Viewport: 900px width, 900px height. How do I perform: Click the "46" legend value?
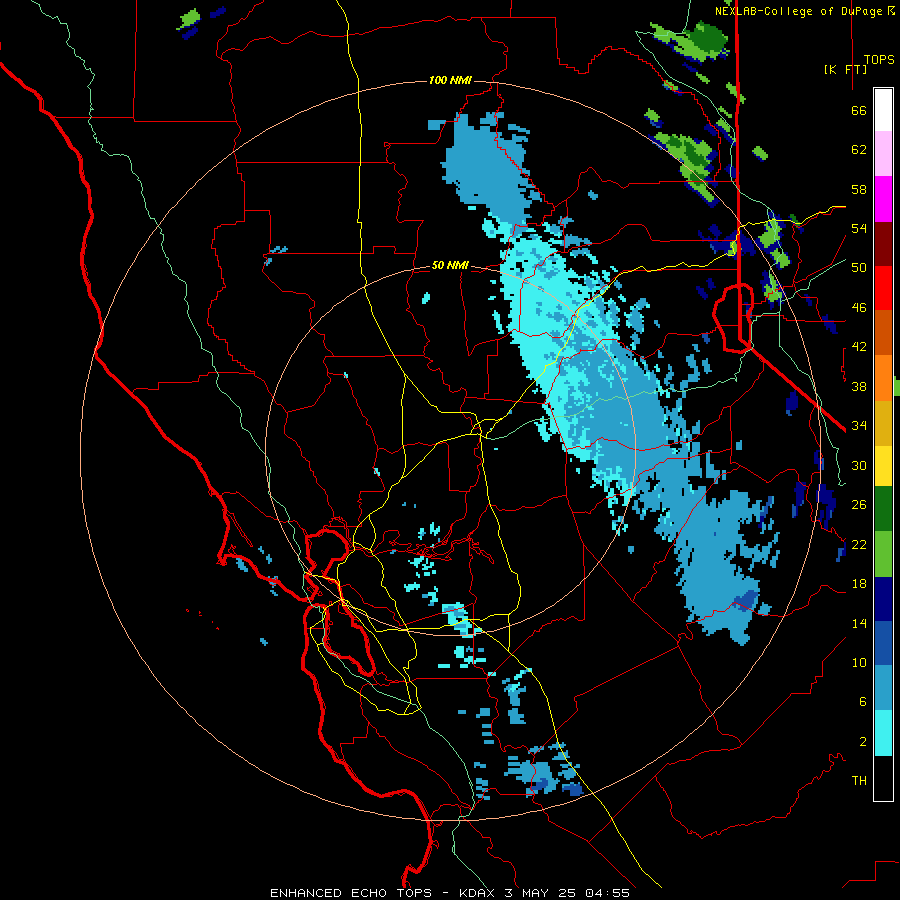pyautogui.click(x=859, y=308)
